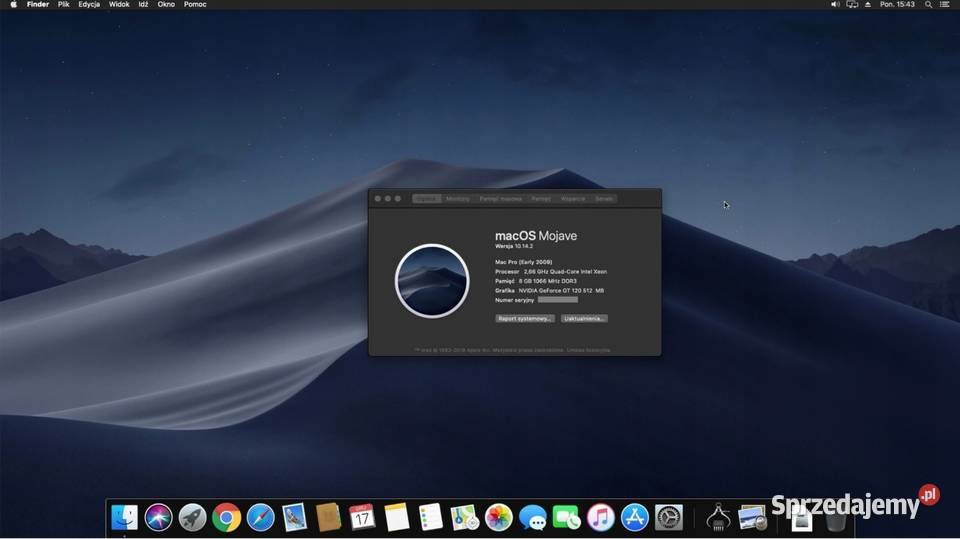Open the Widok menu

[x=119, y=4]
